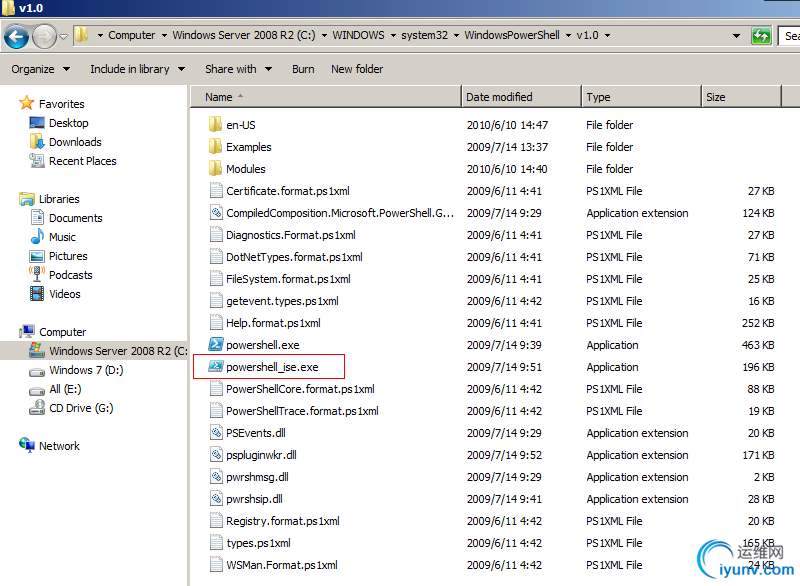800x586 pixels.
Task: Select the types.ps1xml file name
Action: [258, 543]
